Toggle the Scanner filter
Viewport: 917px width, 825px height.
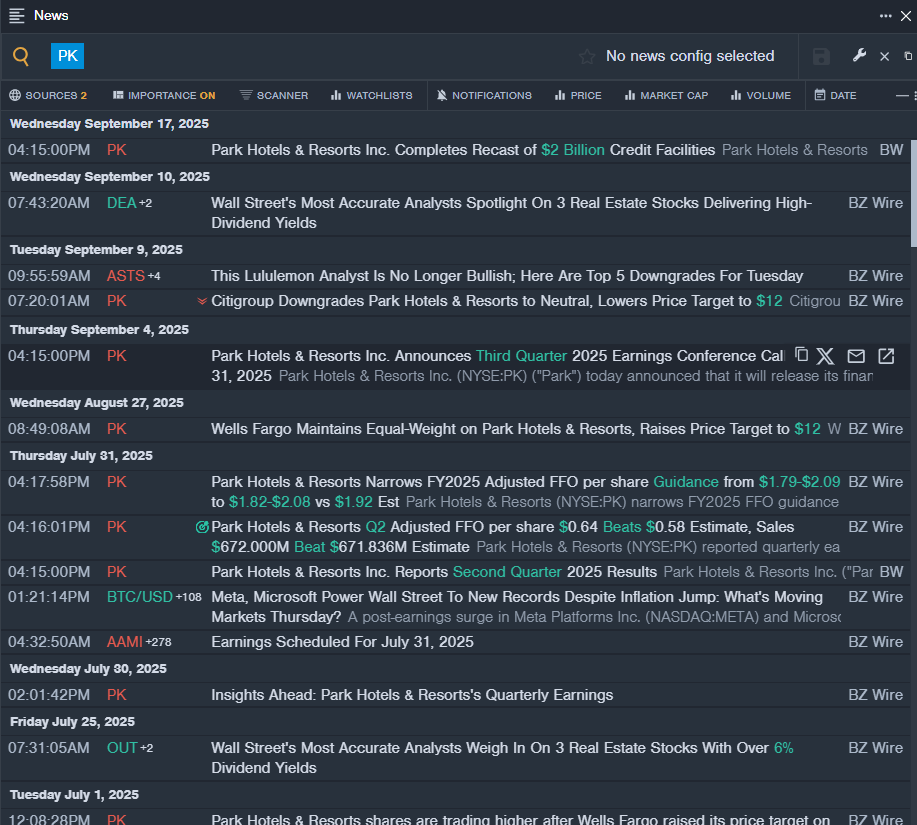pos(274,96)
